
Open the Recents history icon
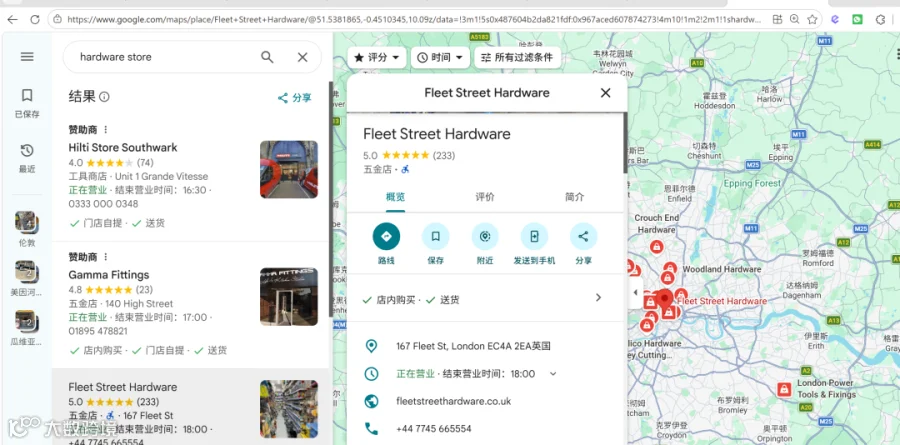27,150
